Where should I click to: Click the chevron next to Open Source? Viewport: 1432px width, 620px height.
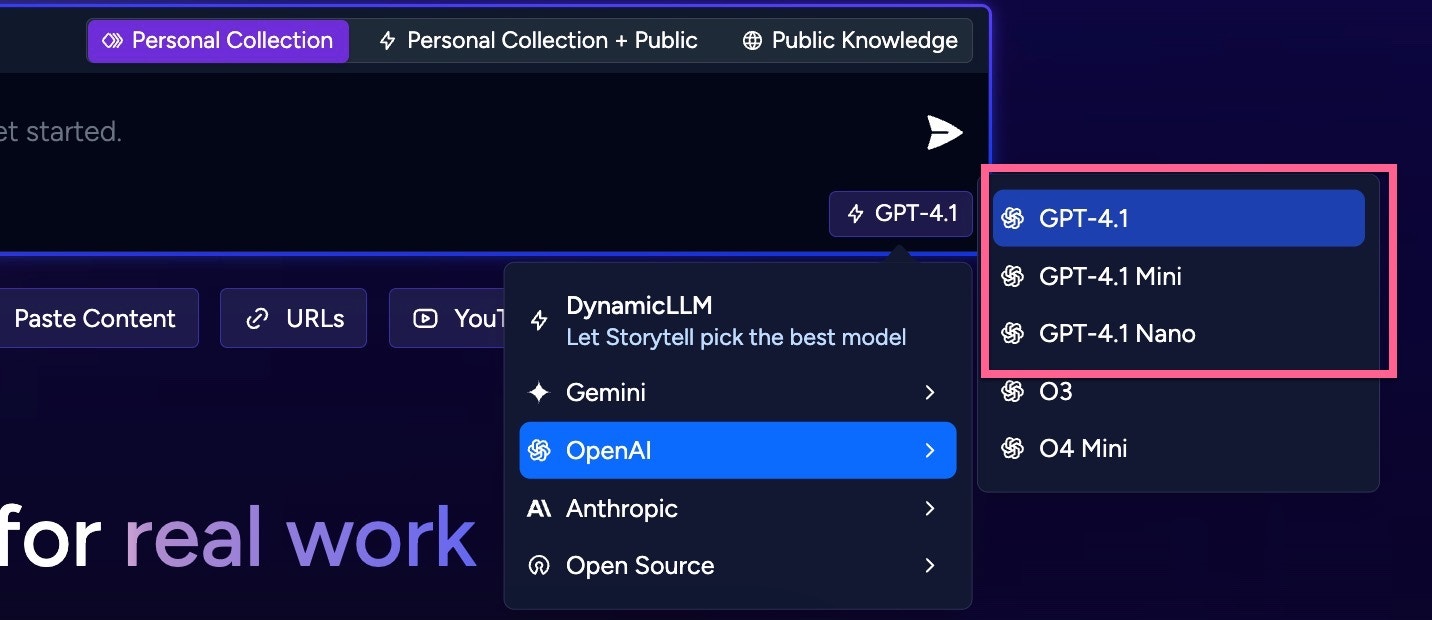click(930, 565)
